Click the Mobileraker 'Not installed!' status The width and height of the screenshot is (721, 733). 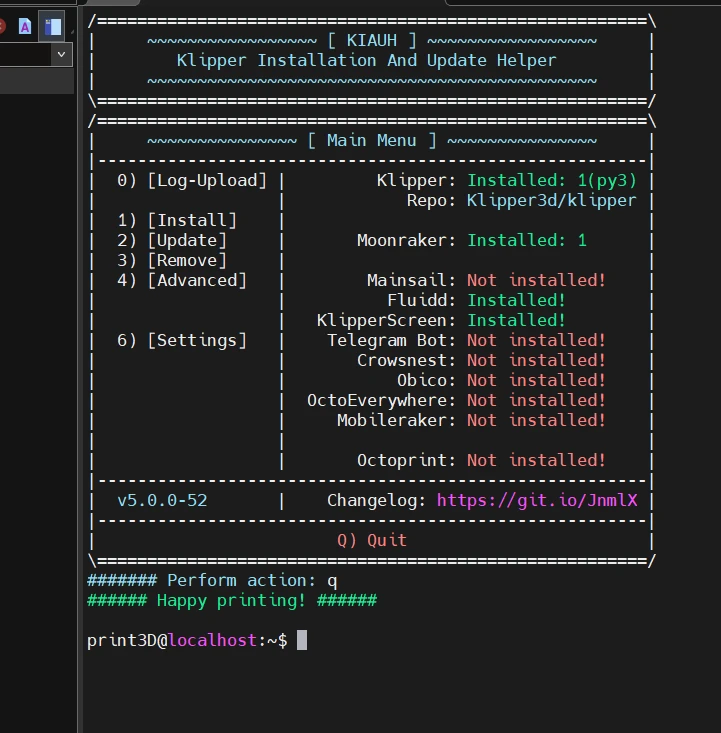click(x=536, y=421)
